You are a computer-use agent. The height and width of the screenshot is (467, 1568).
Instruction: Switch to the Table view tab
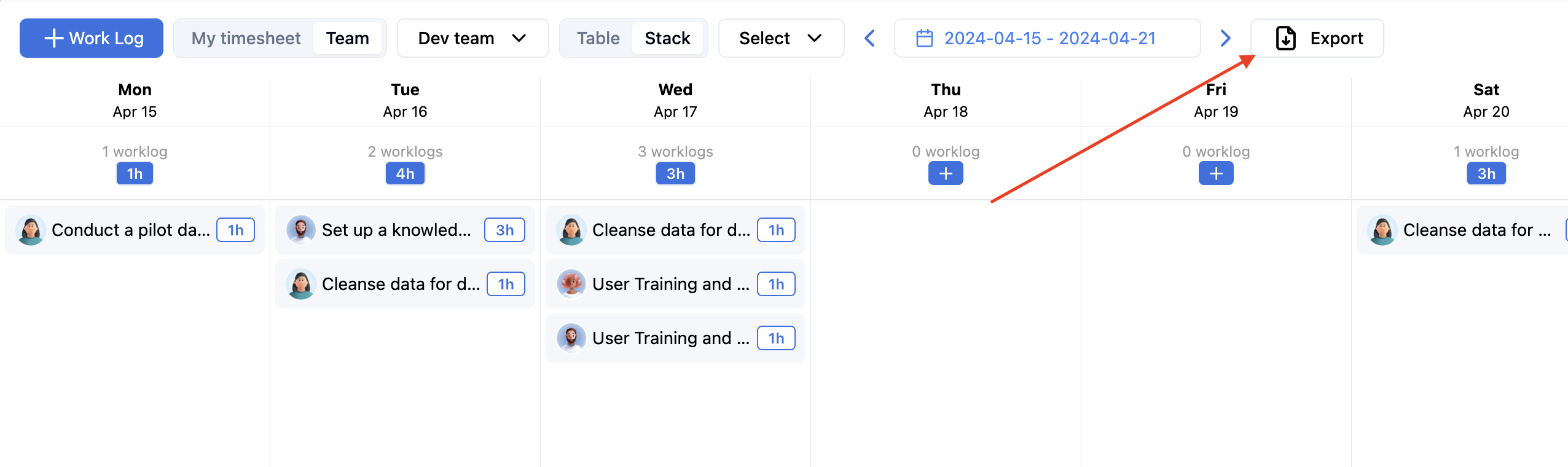tap(598, 38)
